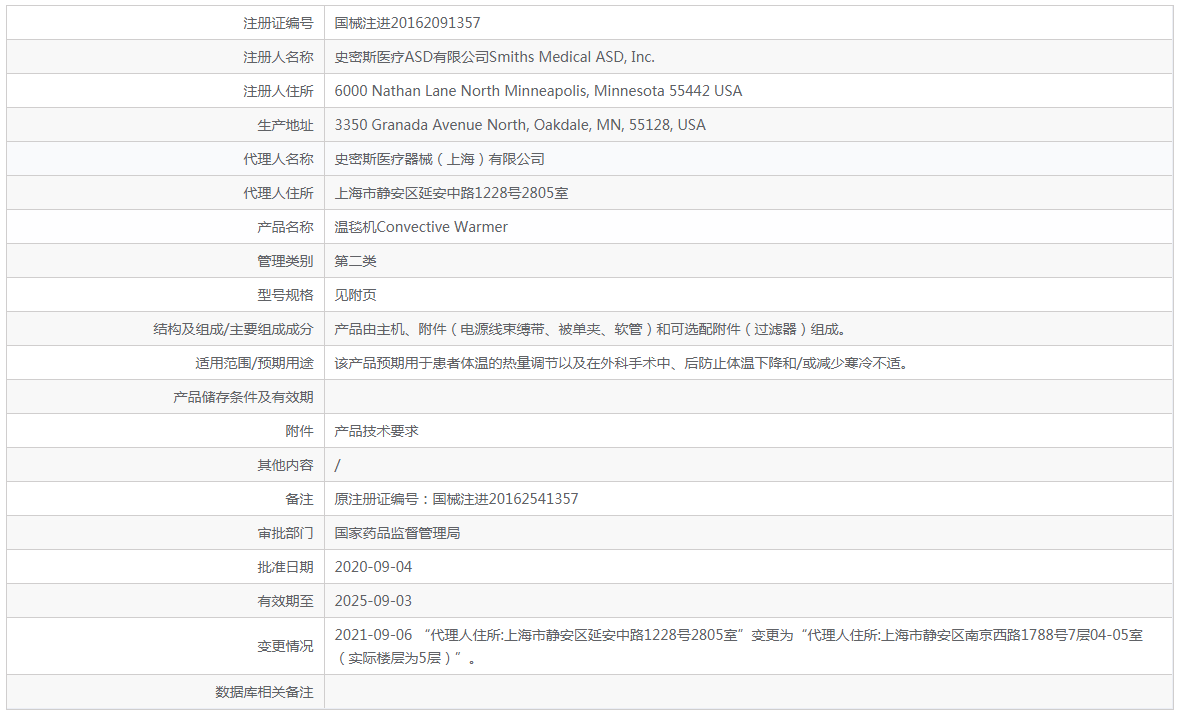The image size is (1177, 714).
Task: Select the 注册证编号 row label
Action: click(278, 23)
